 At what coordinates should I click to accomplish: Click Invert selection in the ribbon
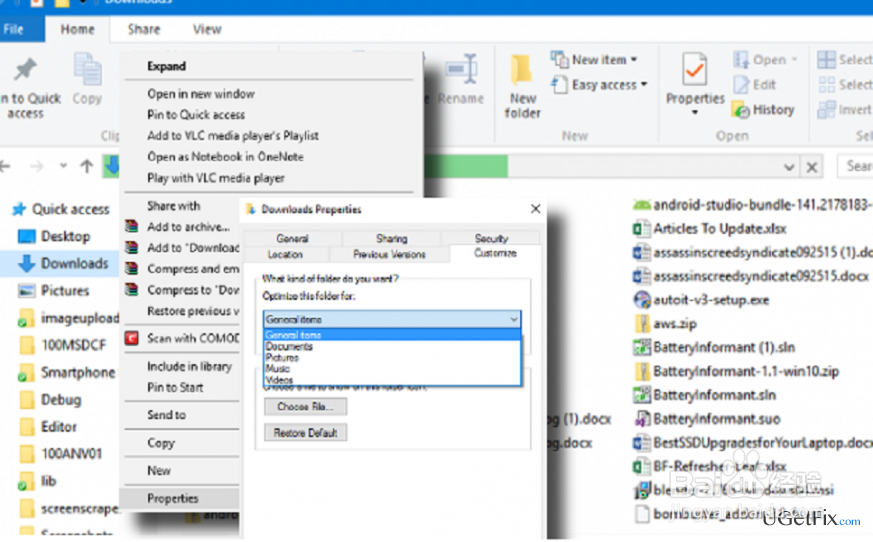[844, 110]
